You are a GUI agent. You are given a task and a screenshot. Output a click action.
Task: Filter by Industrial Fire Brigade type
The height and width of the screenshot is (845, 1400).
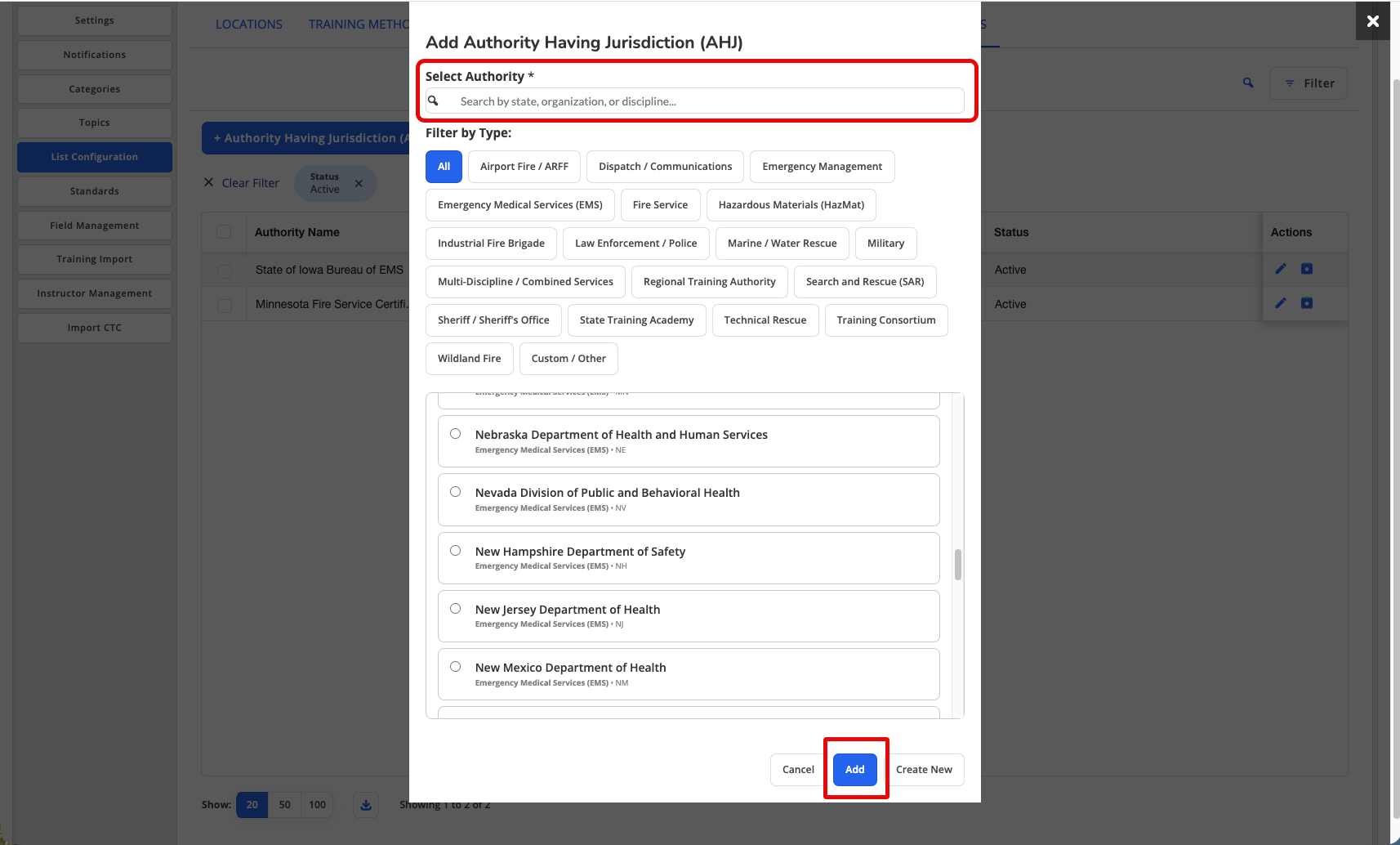(491, 244)
